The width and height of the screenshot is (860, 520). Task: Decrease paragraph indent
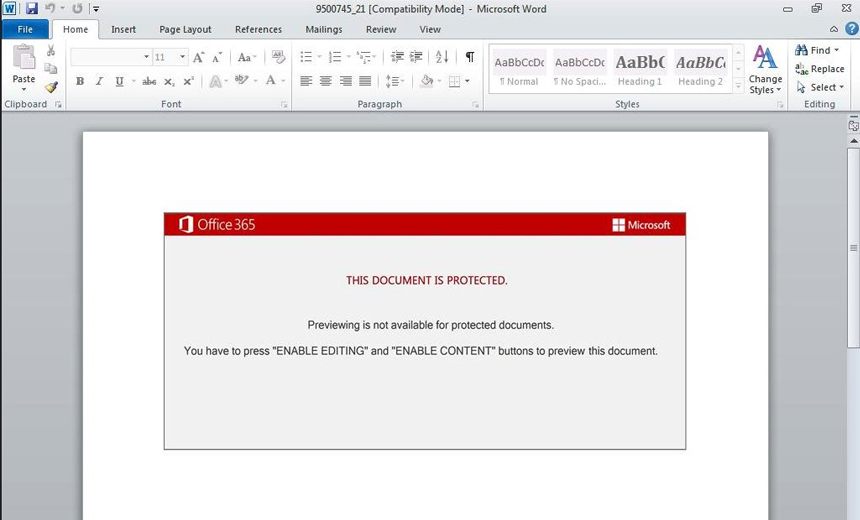[397, 57]
